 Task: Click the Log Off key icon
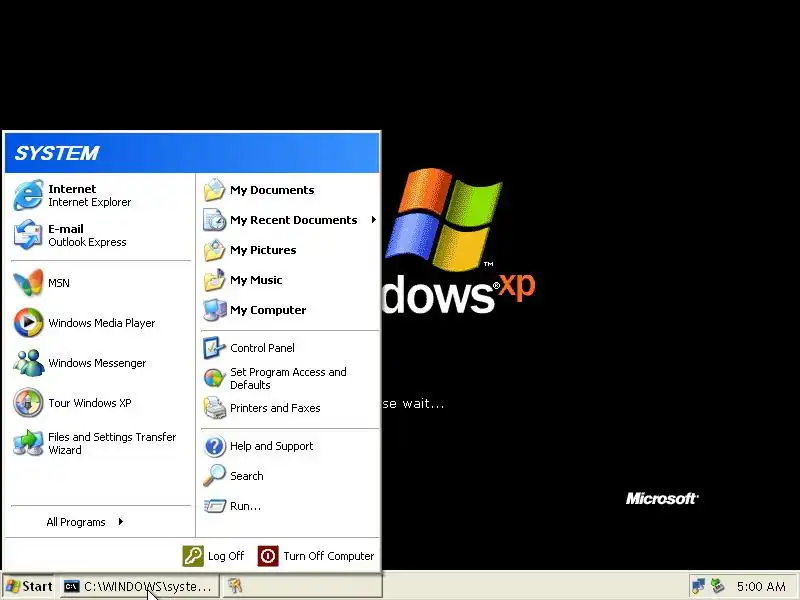pos(193,556)
